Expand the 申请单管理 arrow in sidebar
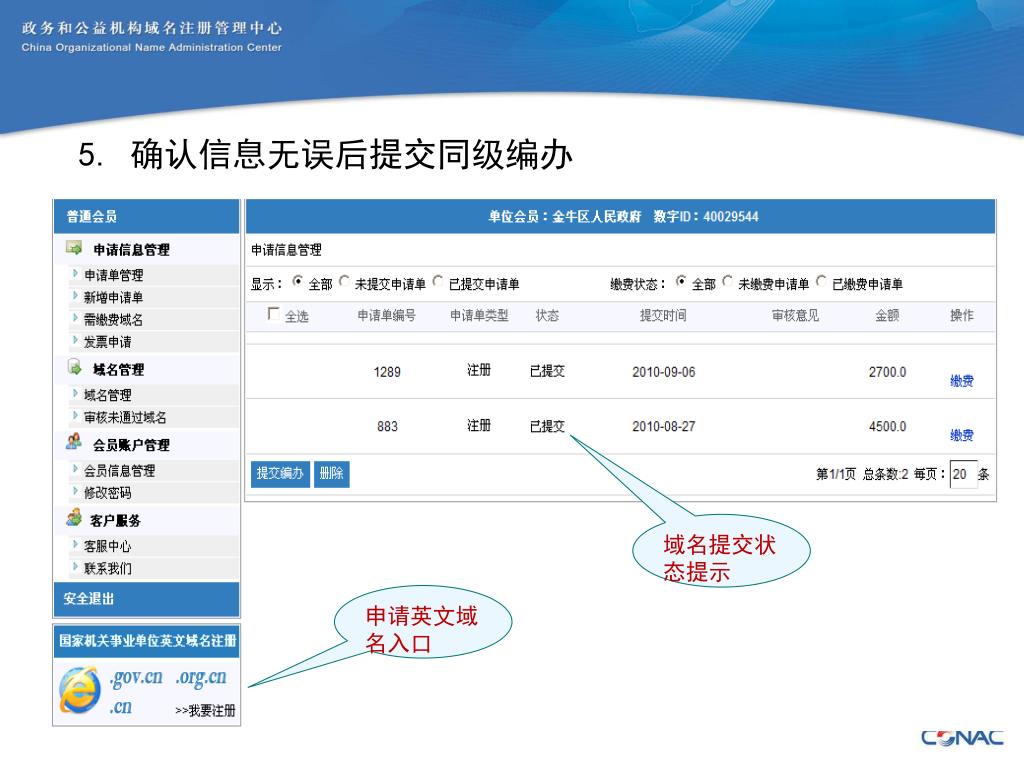The height and width of the screenshot is (768, 1024). coord(75,274)
